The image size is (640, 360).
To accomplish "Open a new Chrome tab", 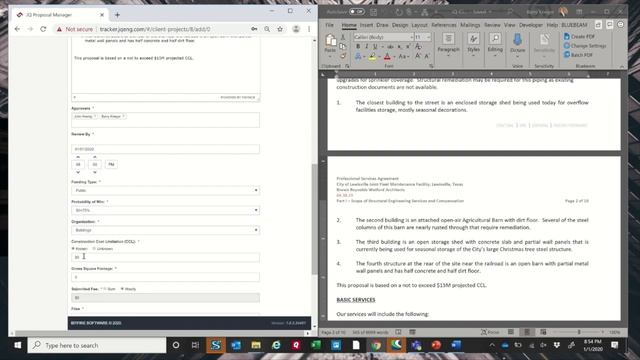I will coord(117,15).
